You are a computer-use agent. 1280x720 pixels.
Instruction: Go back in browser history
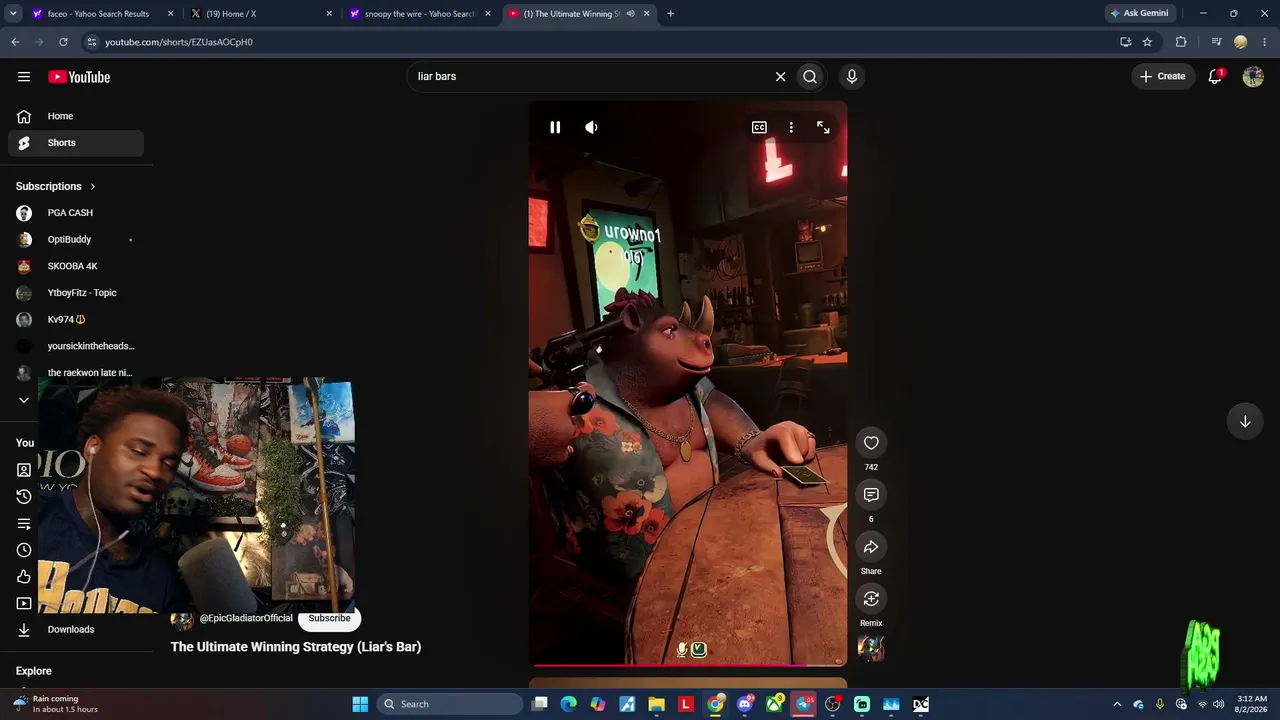click(x=15, y=42)
